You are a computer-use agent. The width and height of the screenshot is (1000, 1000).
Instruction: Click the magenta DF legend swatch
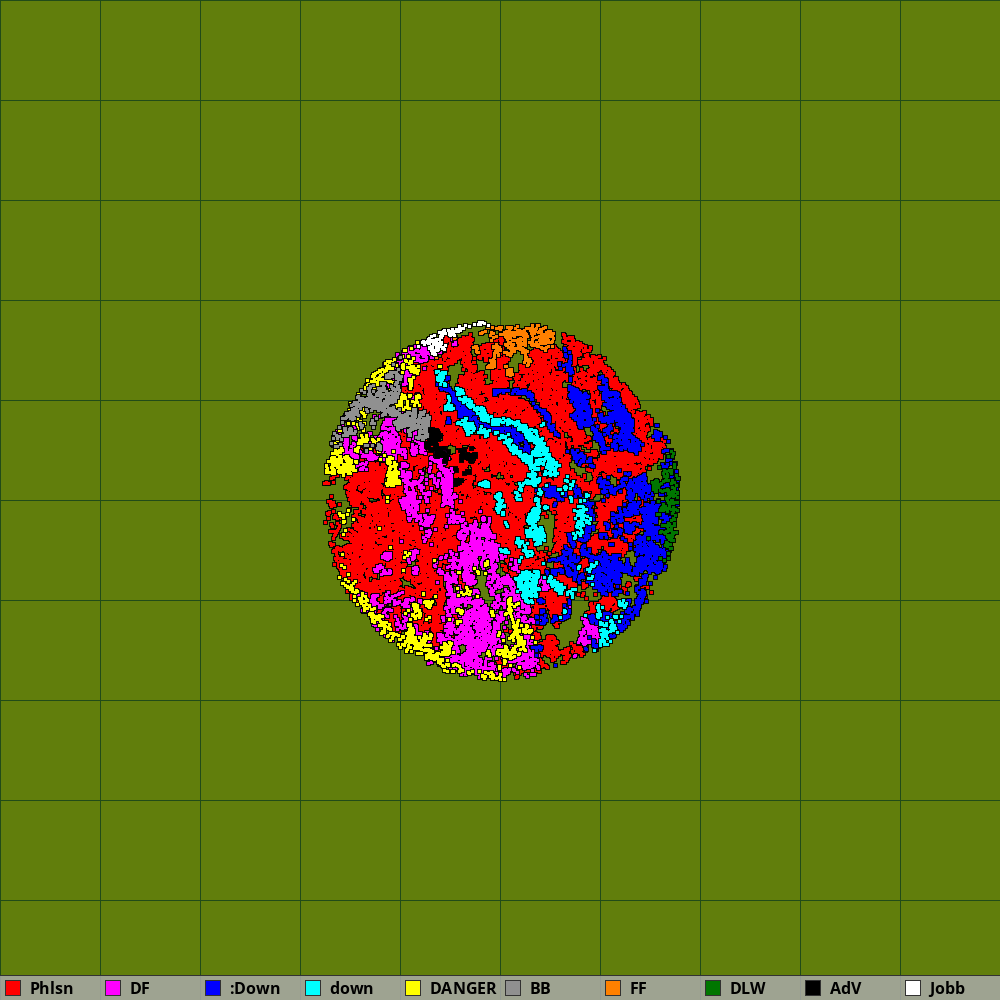click(x=113, y=988)
